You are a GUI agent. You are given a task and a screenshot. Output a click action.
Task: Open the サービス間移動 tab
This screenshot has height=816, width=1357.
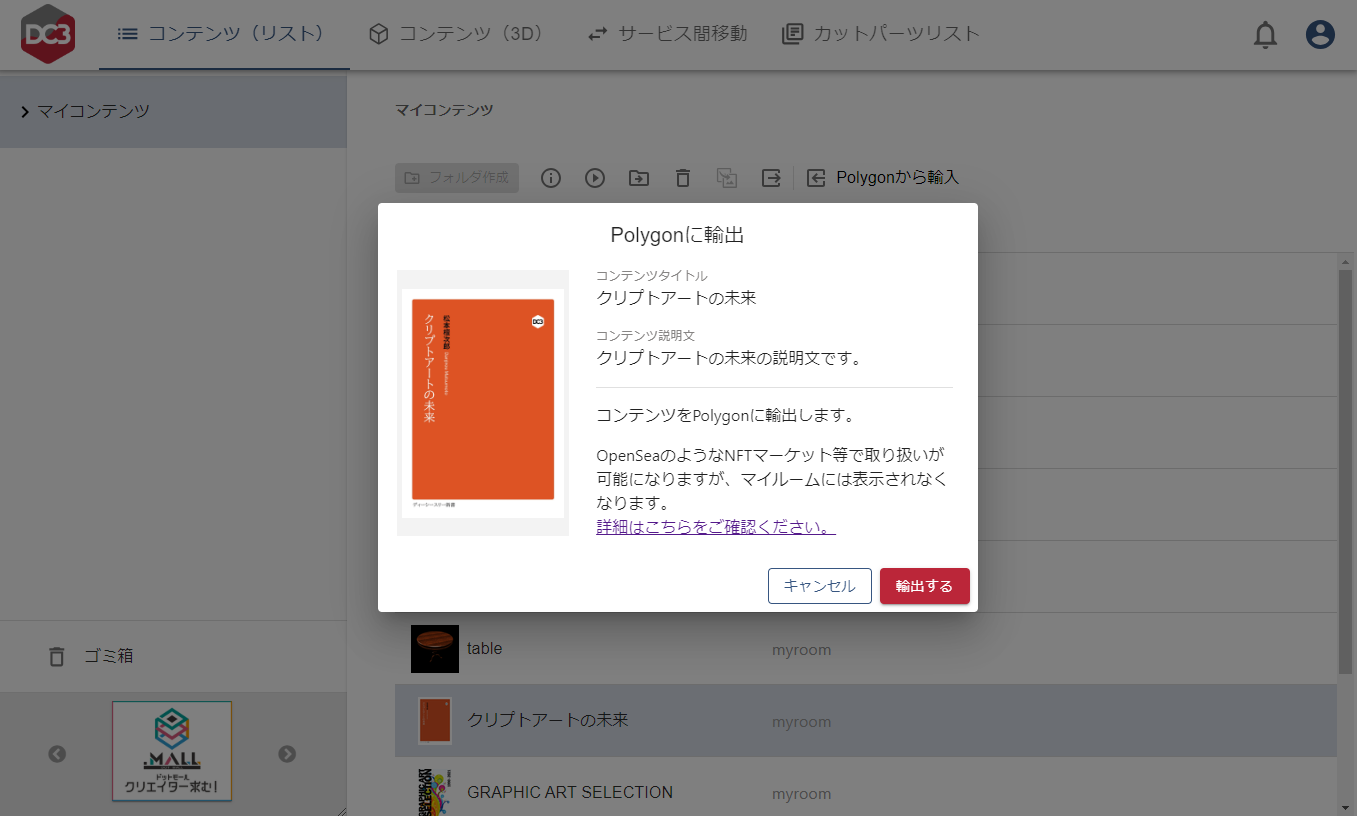click(x=667, y=35)
